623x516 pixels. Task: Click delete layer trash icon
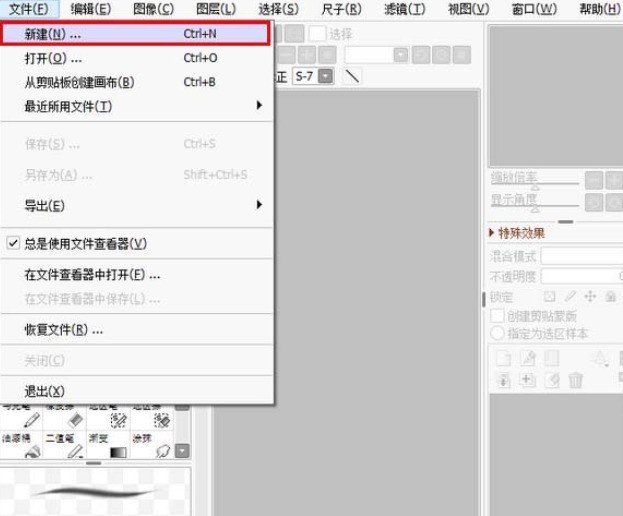575,380
